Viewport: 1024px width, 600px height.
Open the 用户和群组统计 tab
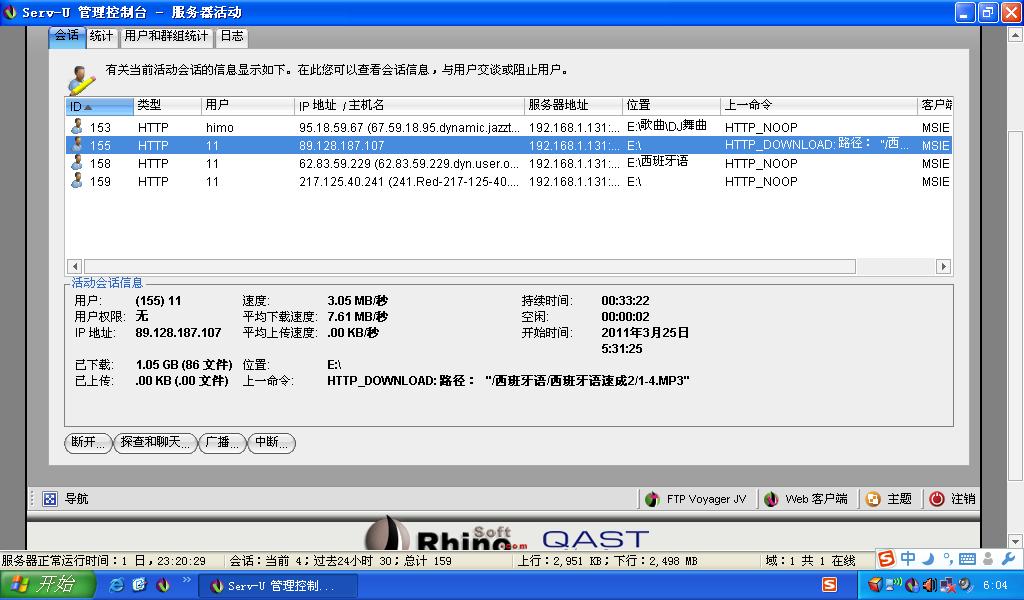[x=167, y=37]
